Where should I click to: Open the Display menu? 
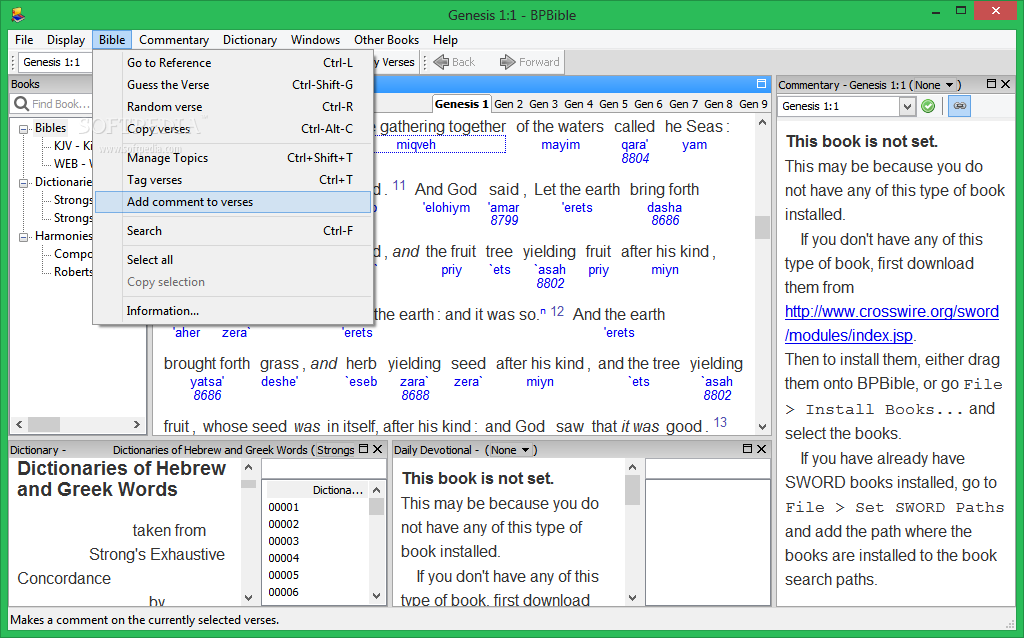coord(66,40)
